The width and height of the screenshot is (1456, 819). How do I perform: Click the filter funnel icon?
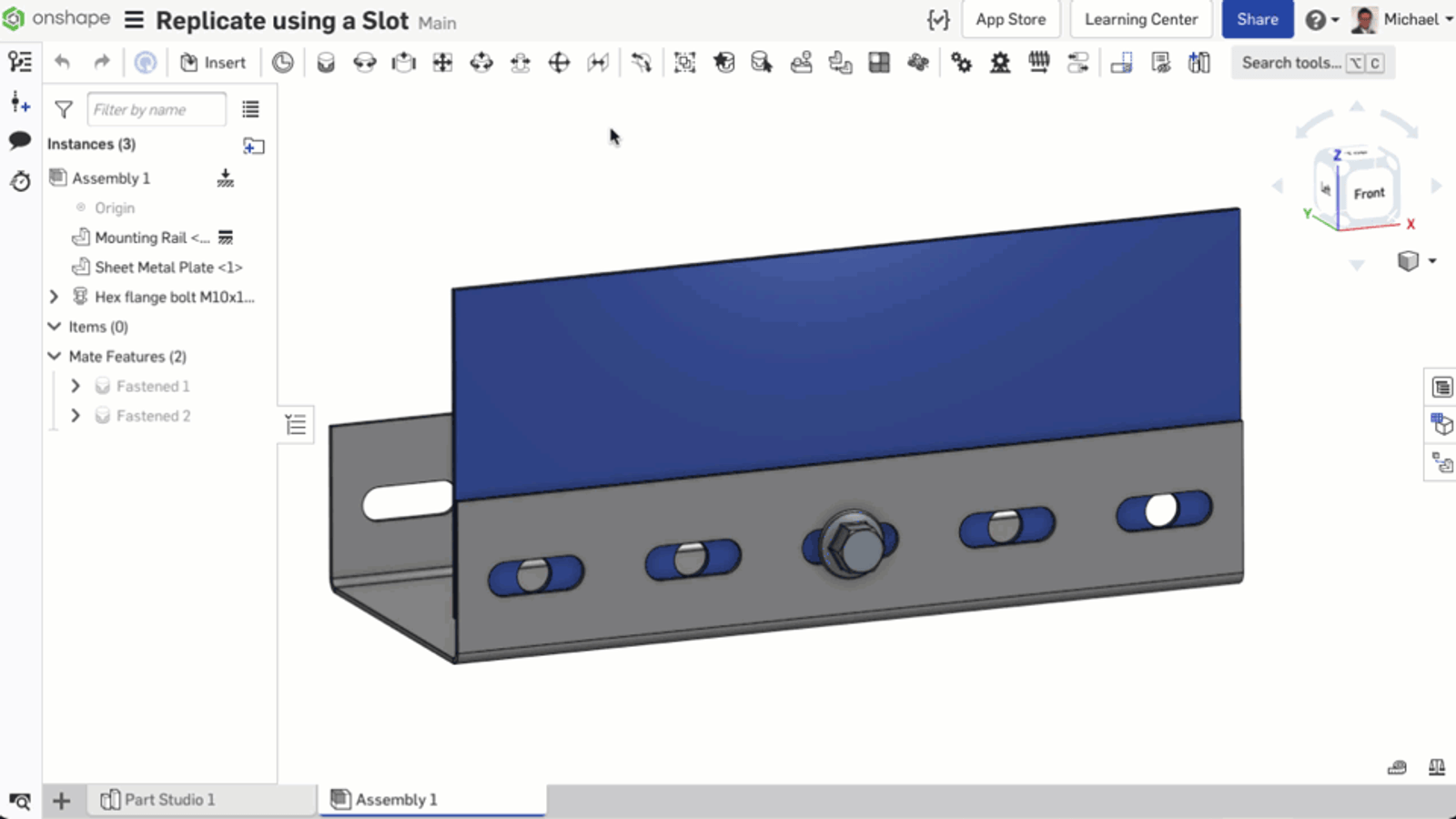pos(64,110)
